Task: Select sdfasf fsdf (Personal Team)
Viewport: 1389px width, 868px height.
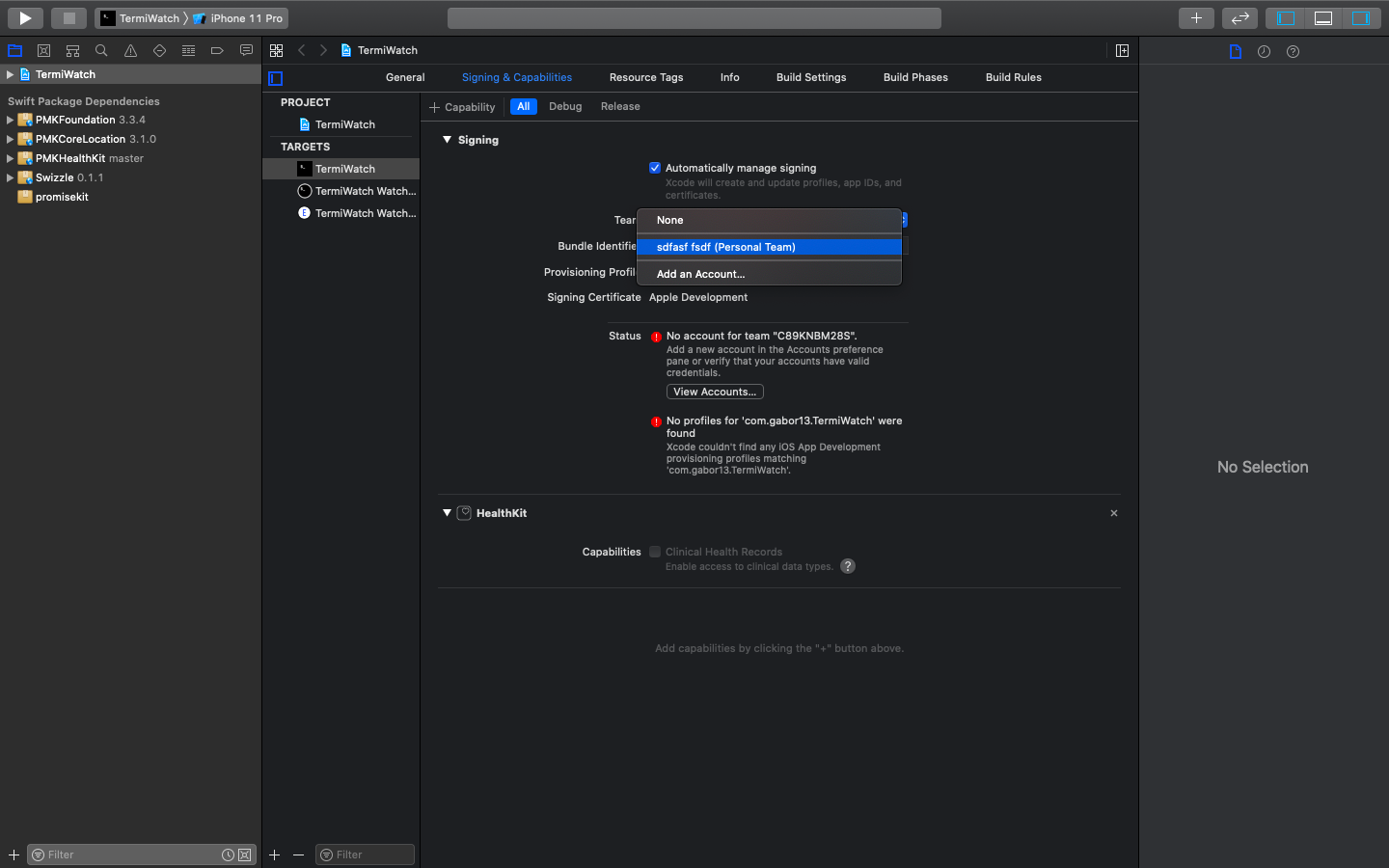Action: (769, 247)
